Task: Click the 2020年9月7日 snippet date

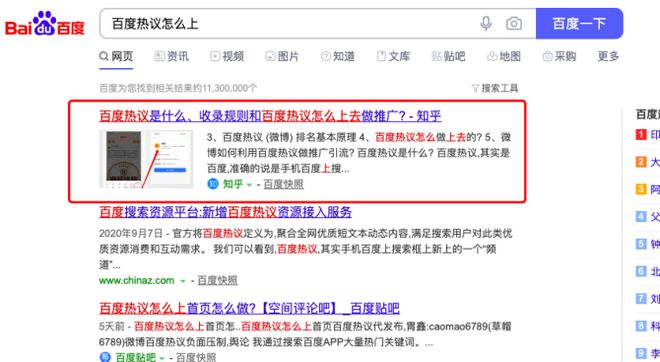Action: click(x=130, y=233)
